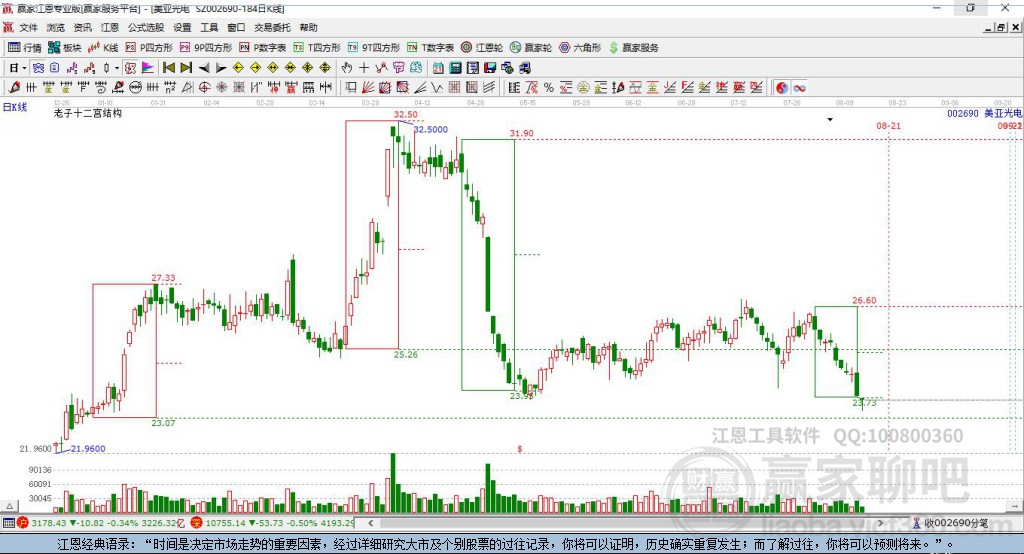Select the rectangle drawing tool
The width and height of the screenshot is (1024, 554).
[x=350, y=88]
